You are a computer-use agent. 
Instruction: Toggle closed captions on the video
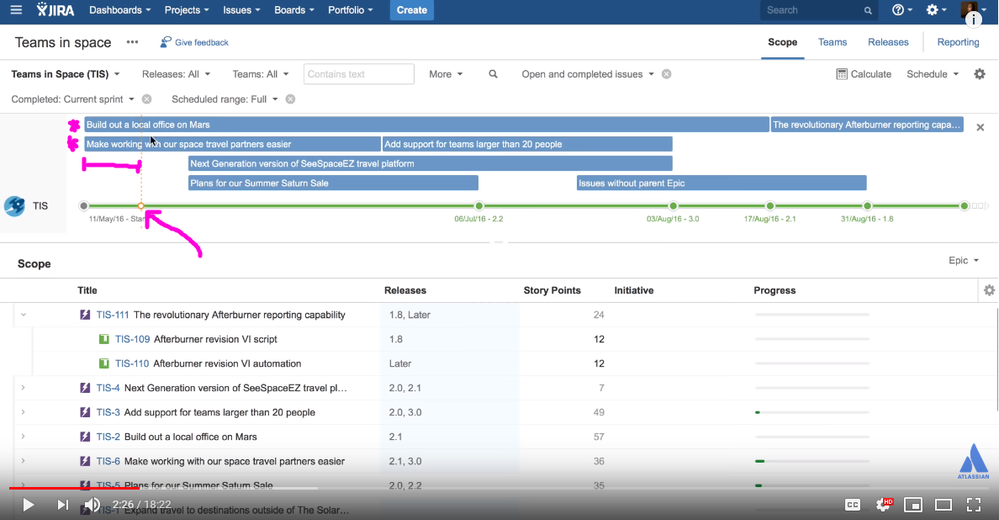853,505
